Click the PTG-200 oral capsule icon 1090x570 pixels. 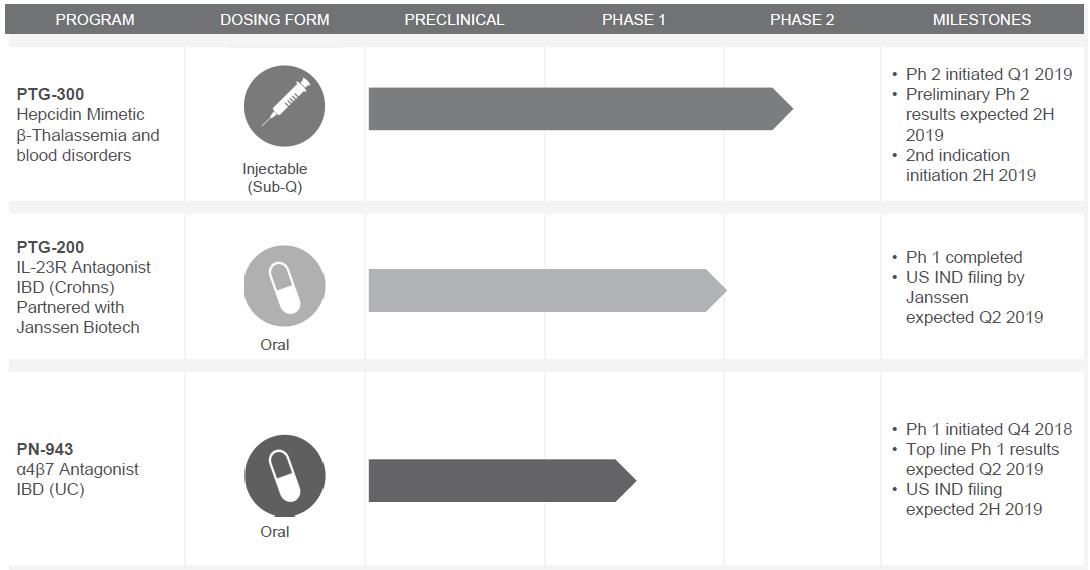point(285,286)
